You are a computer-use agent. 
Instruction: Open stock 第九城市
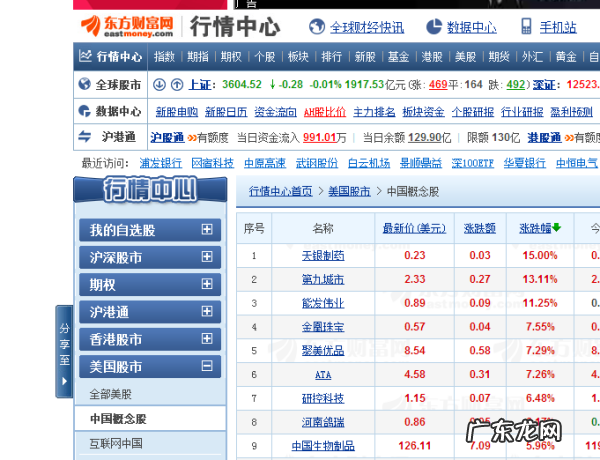(323, 279)
